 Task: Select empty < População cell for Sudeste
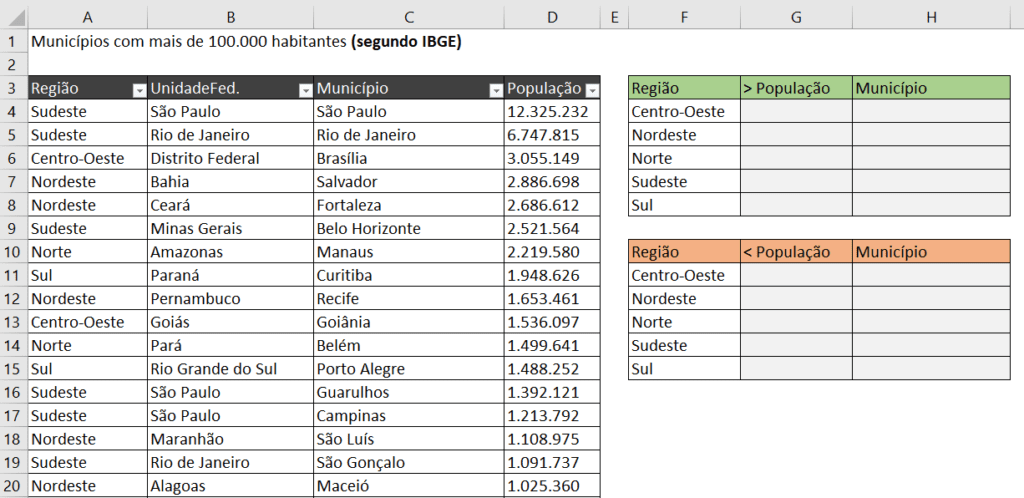click(796, 345)
